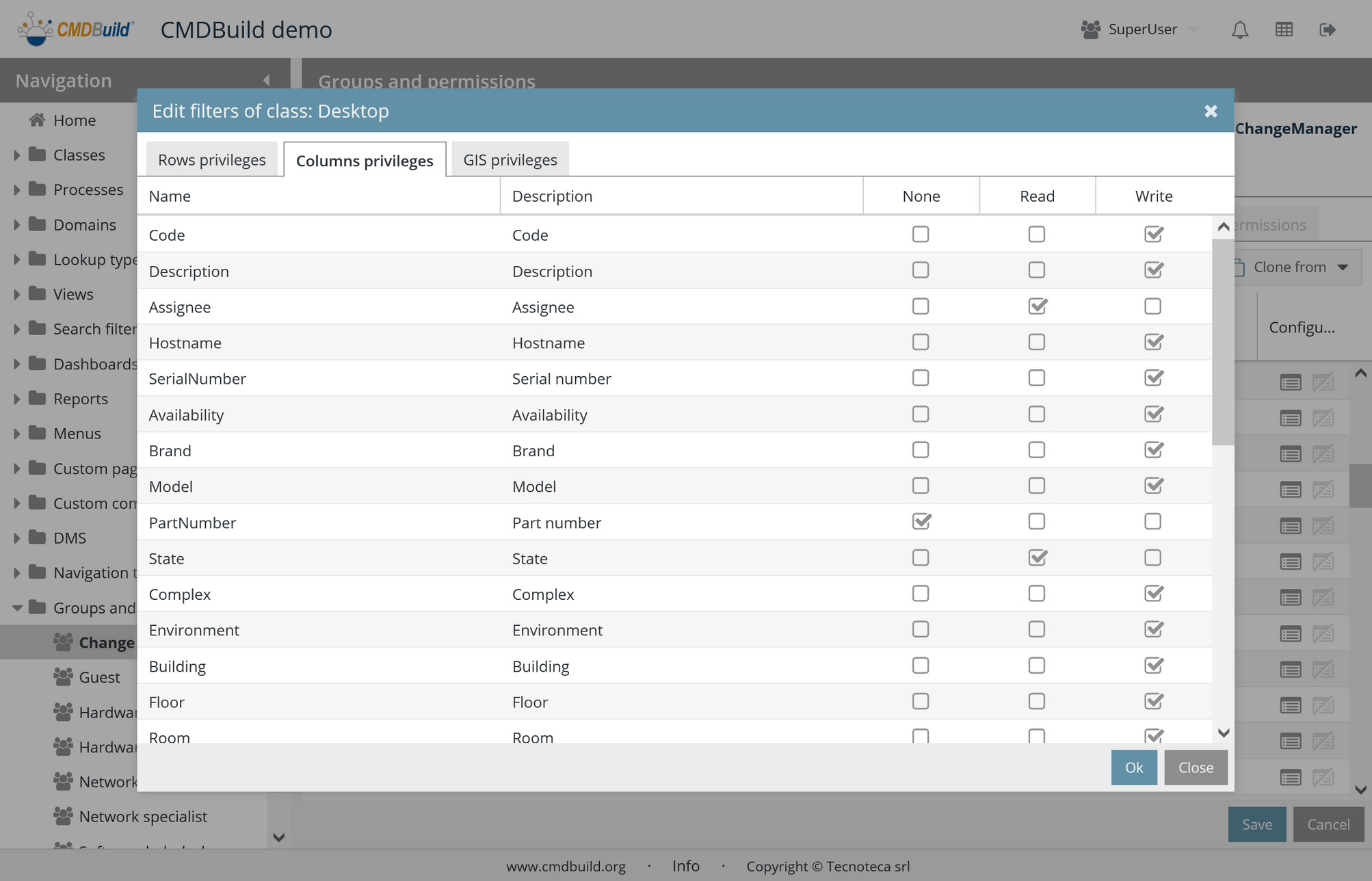Enable Write privilege for PartNumber
Viewport: 1372px width, 881px height.
pos(1152,522)
